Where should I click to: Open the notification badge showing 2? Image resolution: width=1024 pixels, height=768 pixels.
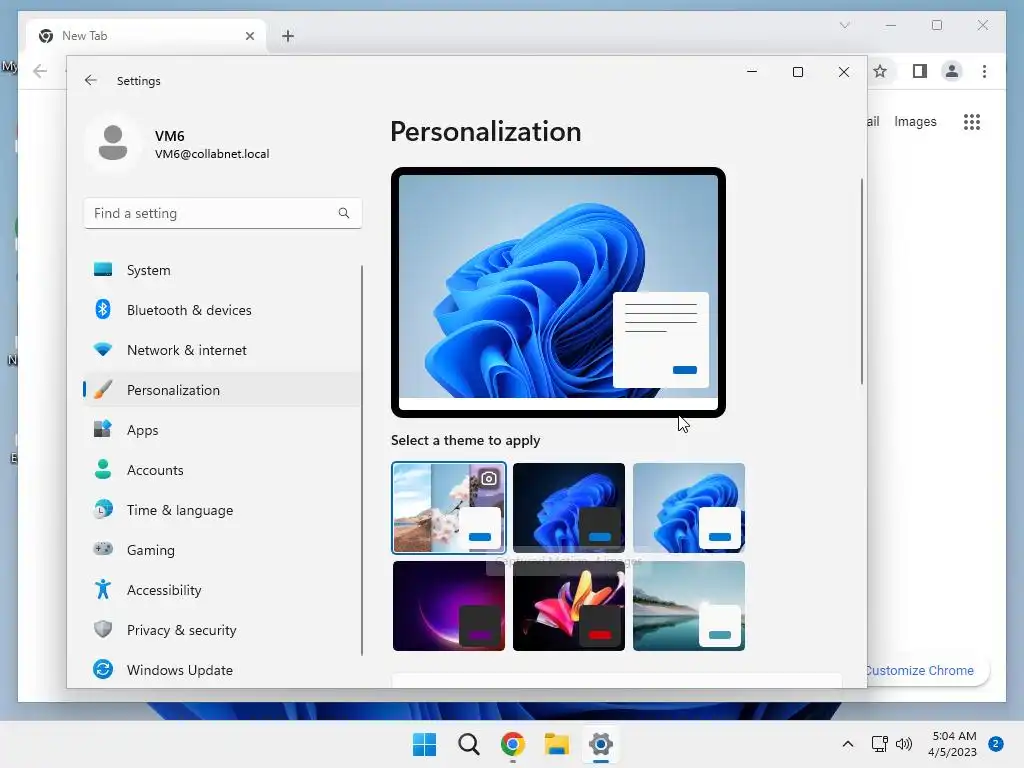click(996, 744)
